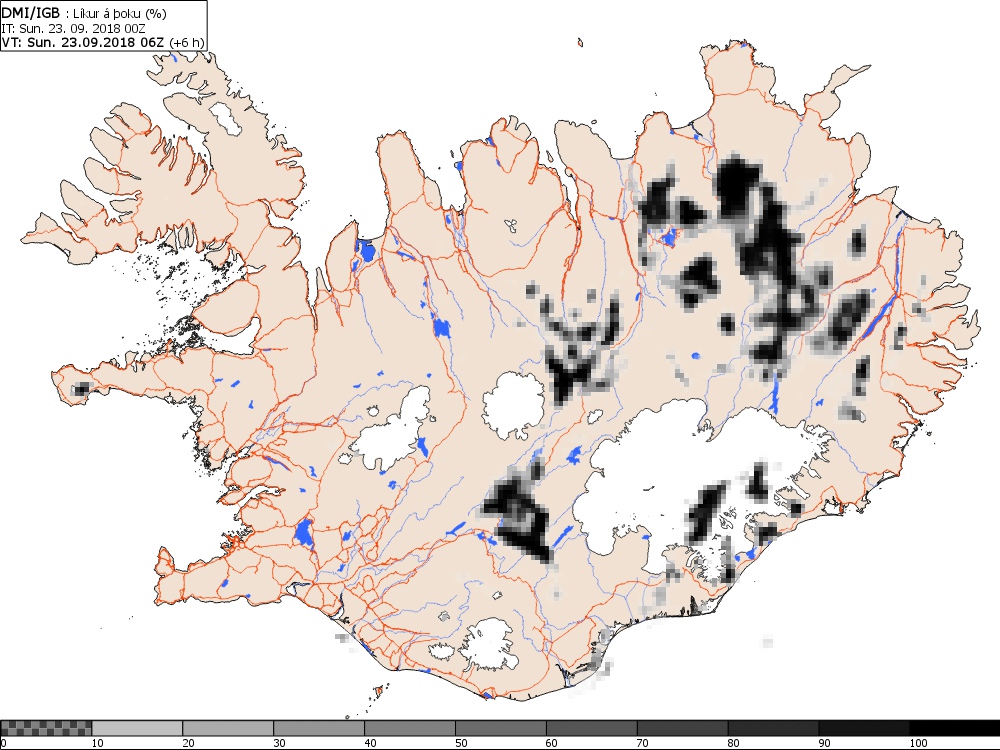Pick the 60–70 percent legend swatch

pyautogui.click(x=591, y=728)
